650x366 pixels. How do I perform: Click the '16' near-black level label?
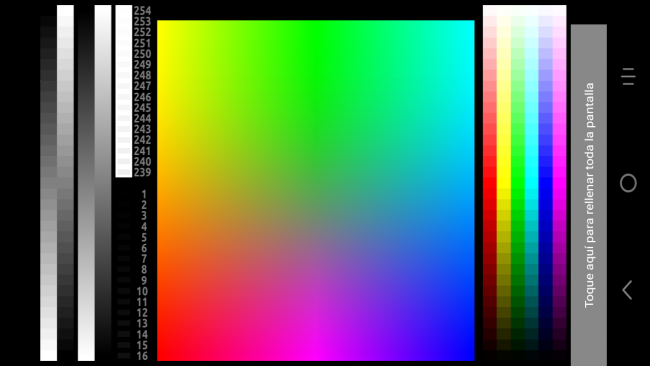coord(142,356)
